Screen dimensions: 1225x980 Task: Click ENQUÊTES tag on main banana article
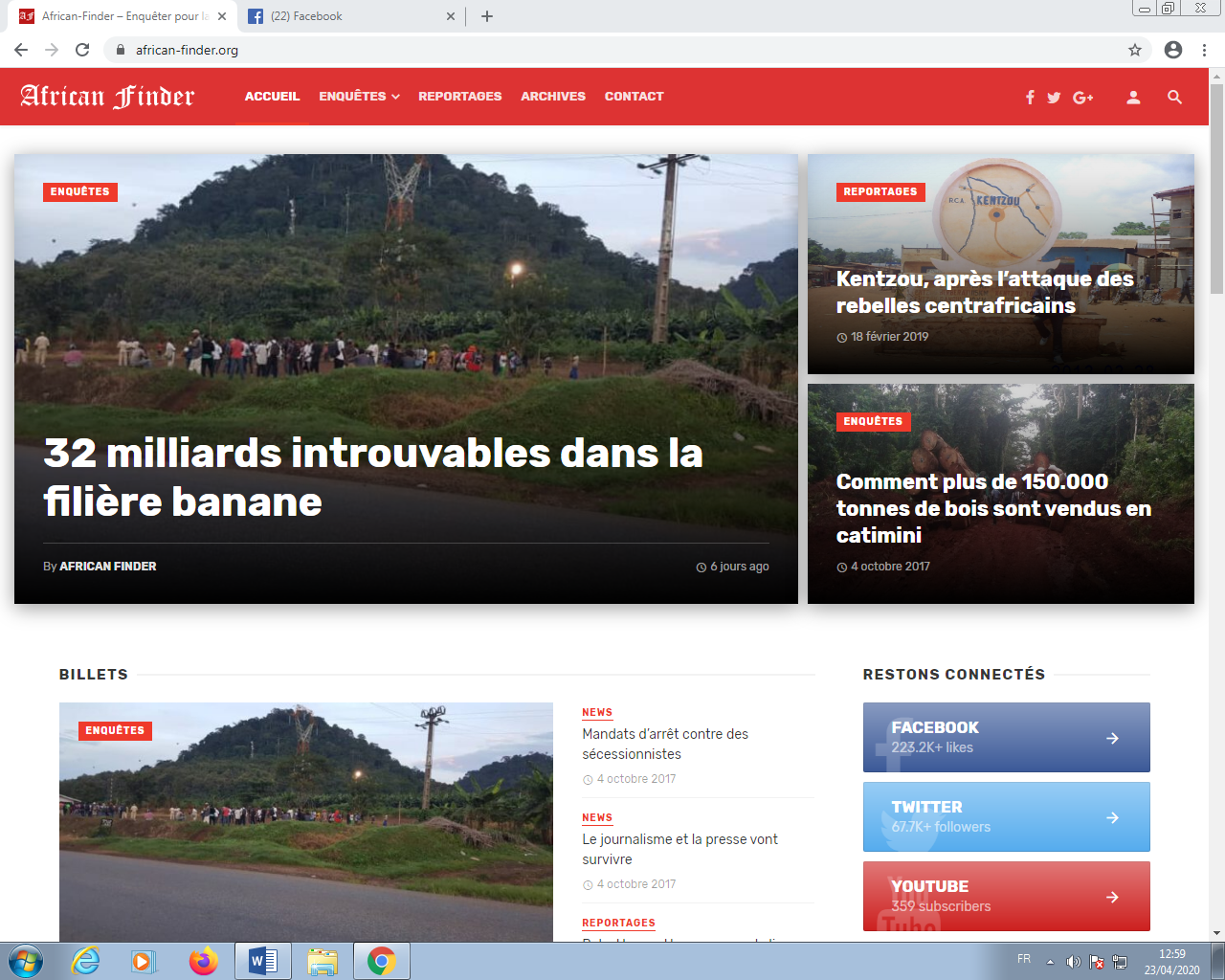pos(80,191)
